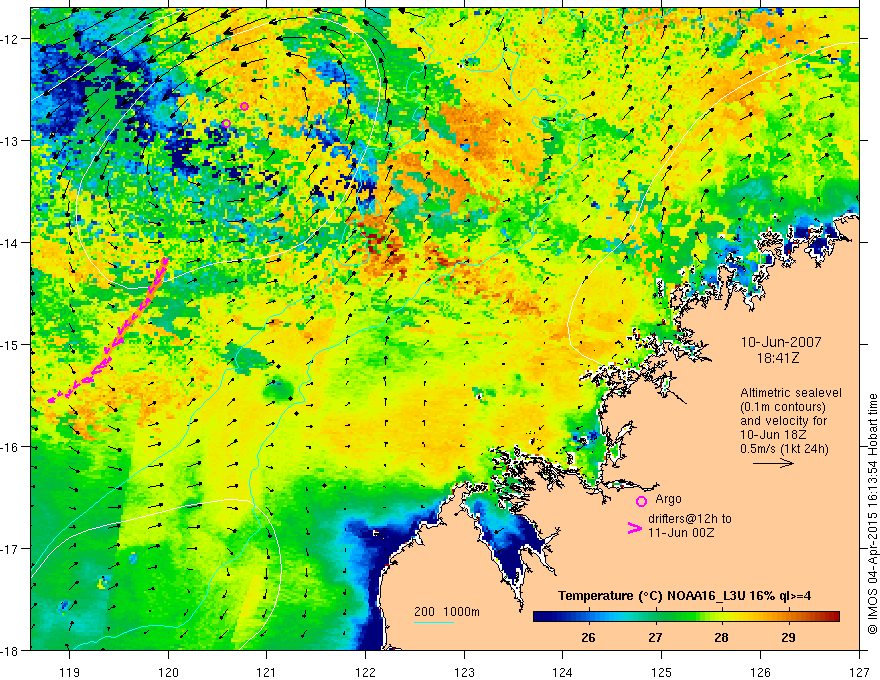Click latitude axis label '-15'
The width and height of the screenshot is (880, 680).
pyautogui.click(x=10, y=344)
